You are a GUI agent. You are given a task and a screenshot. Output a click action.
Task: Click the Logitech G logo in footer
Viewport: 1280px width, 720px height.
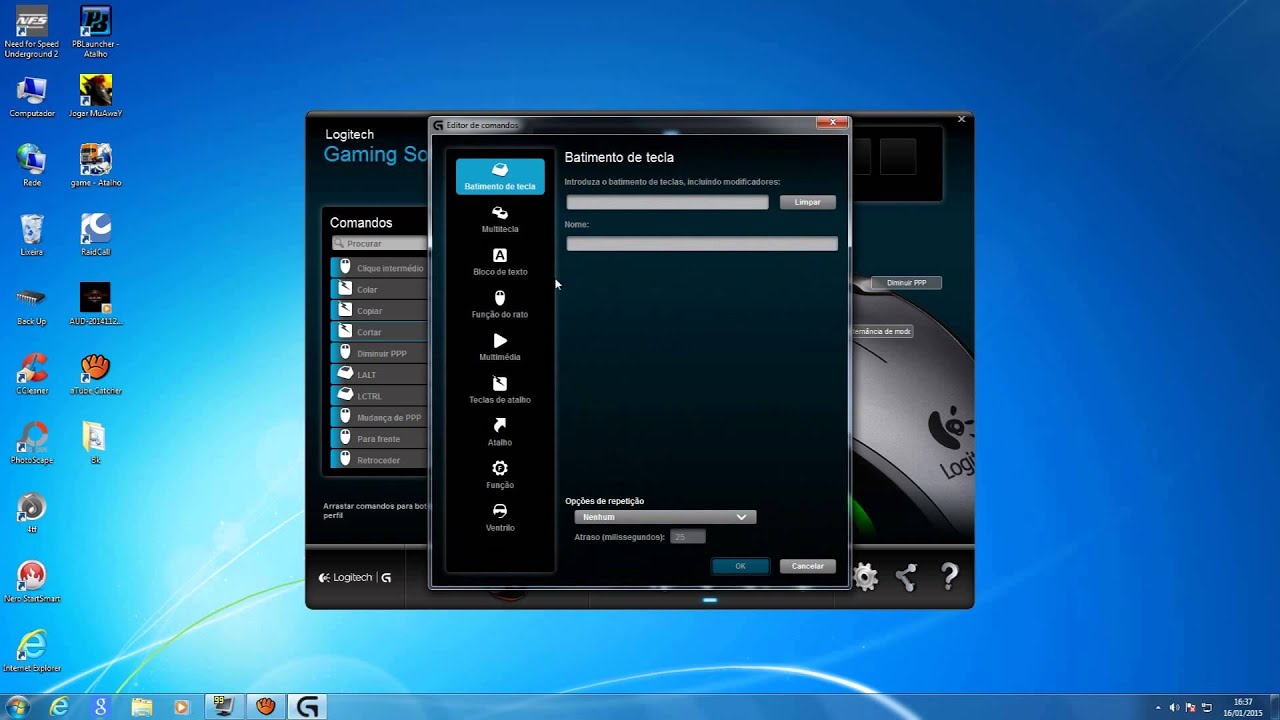(355, 577)
